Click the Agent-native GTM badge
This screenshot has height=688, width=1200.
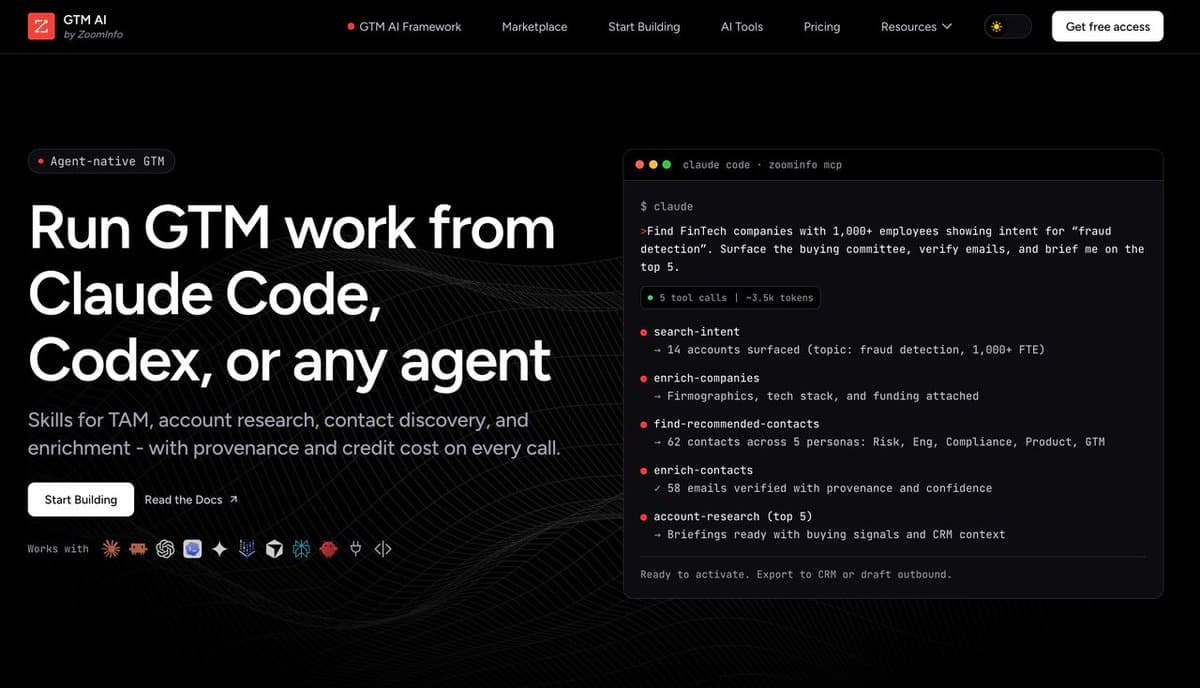point(101,161)
